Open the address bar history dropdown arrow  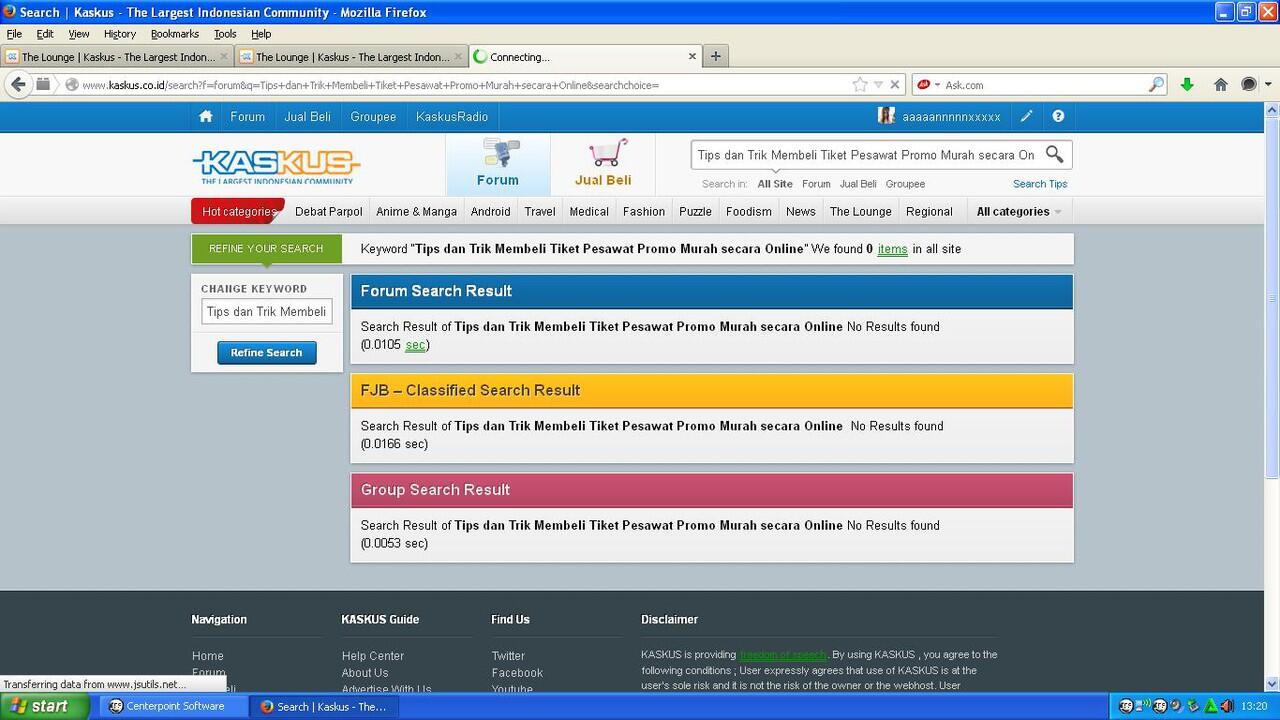pos(878,85)
